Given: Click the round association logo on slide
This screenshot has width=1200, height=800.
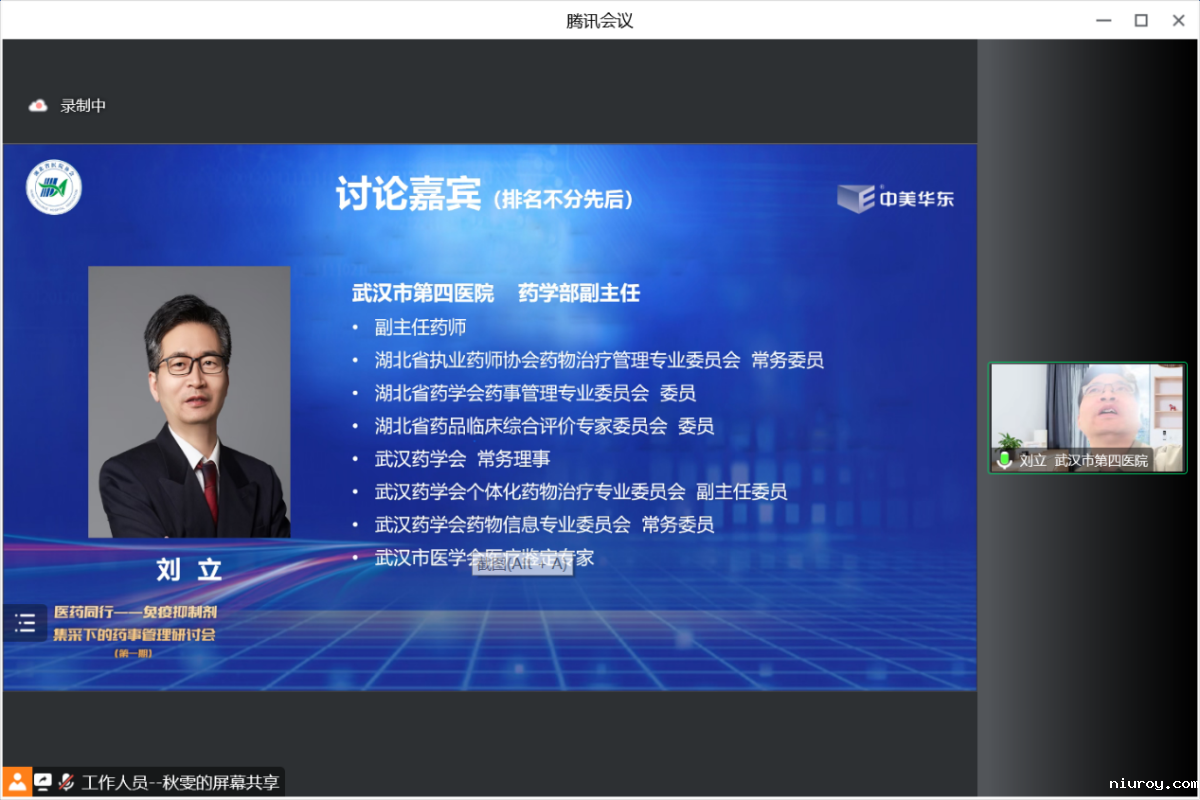Looking at the screenshot, I should [x=54, y=187].
